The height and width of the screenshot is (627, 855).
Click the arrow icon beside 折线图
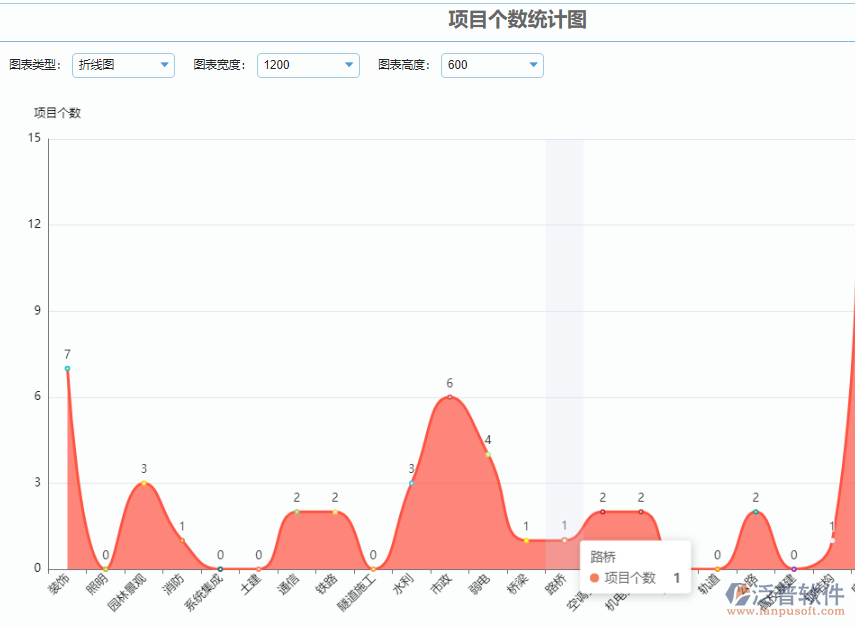(165, 65)
